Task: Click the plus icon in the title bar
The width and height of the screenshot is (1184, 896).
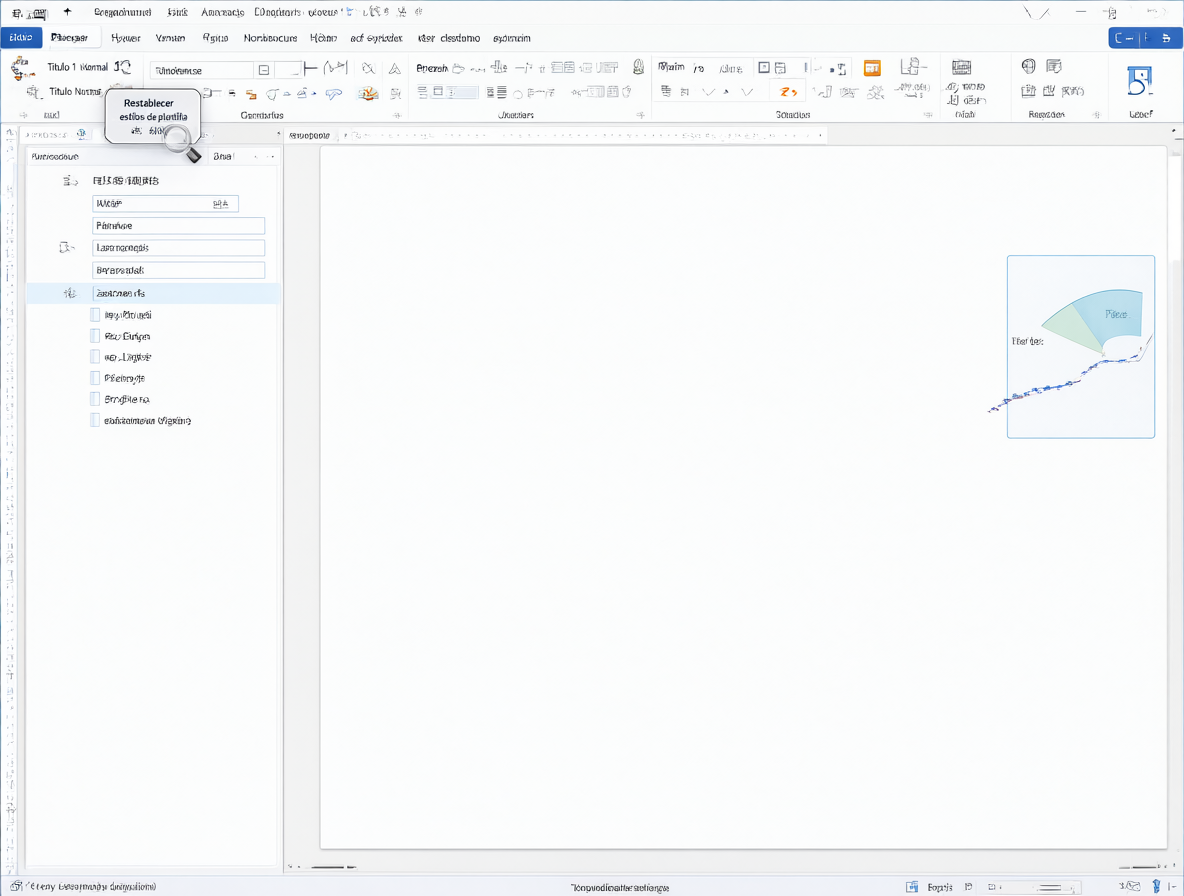Action: click(67, 11)
